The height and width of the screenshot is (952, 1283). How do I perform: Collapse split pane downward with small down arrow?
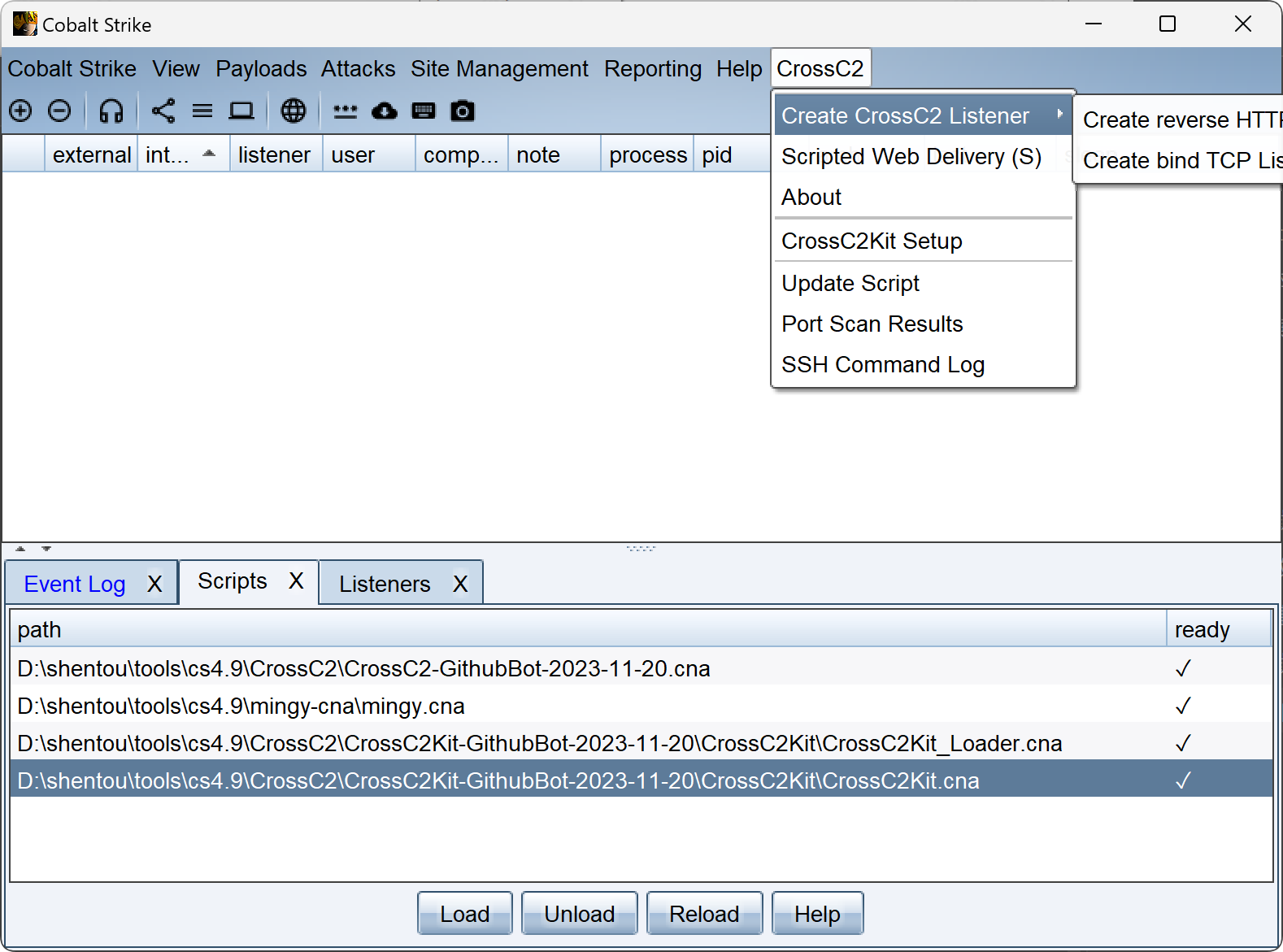(x=46, y=549)
